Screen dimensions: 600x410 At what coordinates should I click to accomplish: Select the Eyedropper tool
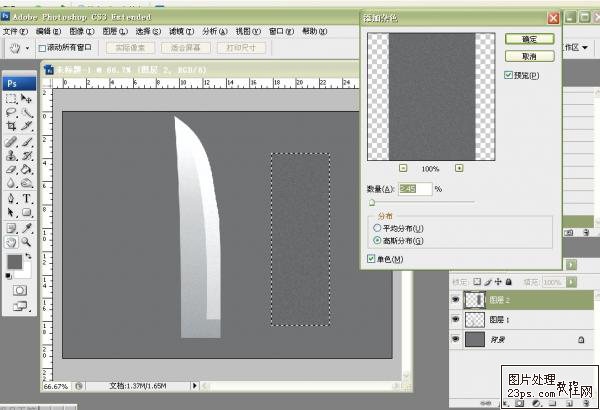coord(26,228)
